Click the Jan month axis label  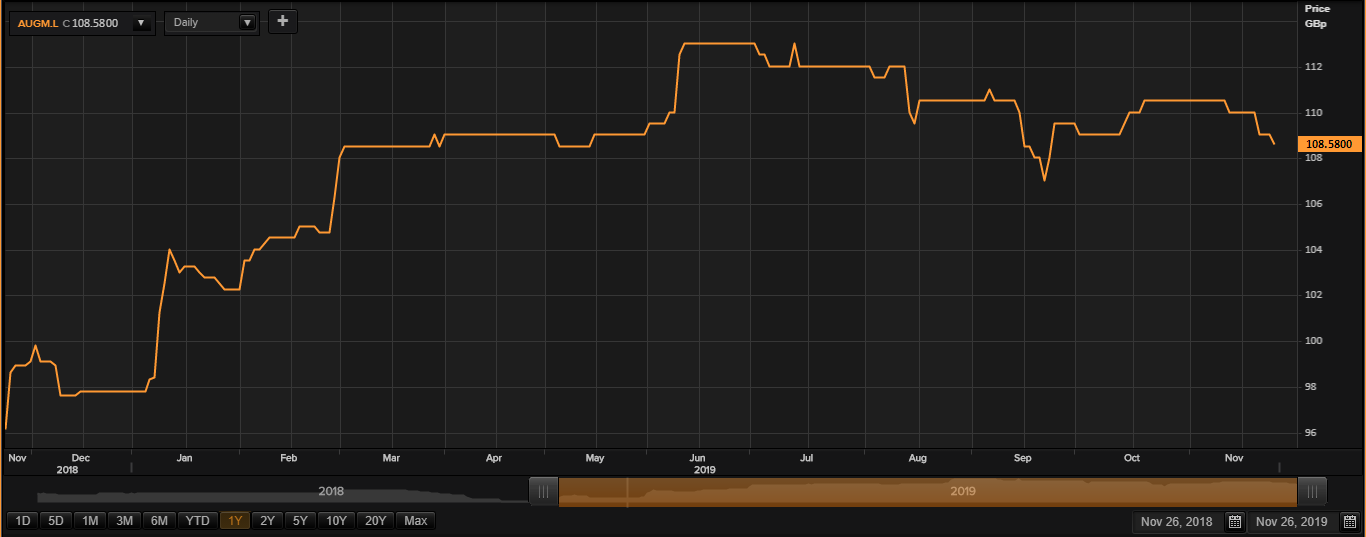184,458
